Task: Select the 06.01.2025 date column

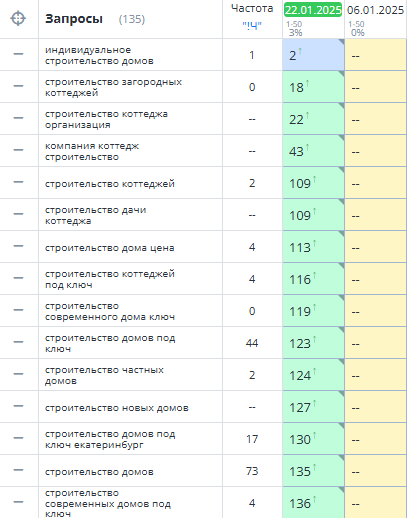Action: pos(375,10)
